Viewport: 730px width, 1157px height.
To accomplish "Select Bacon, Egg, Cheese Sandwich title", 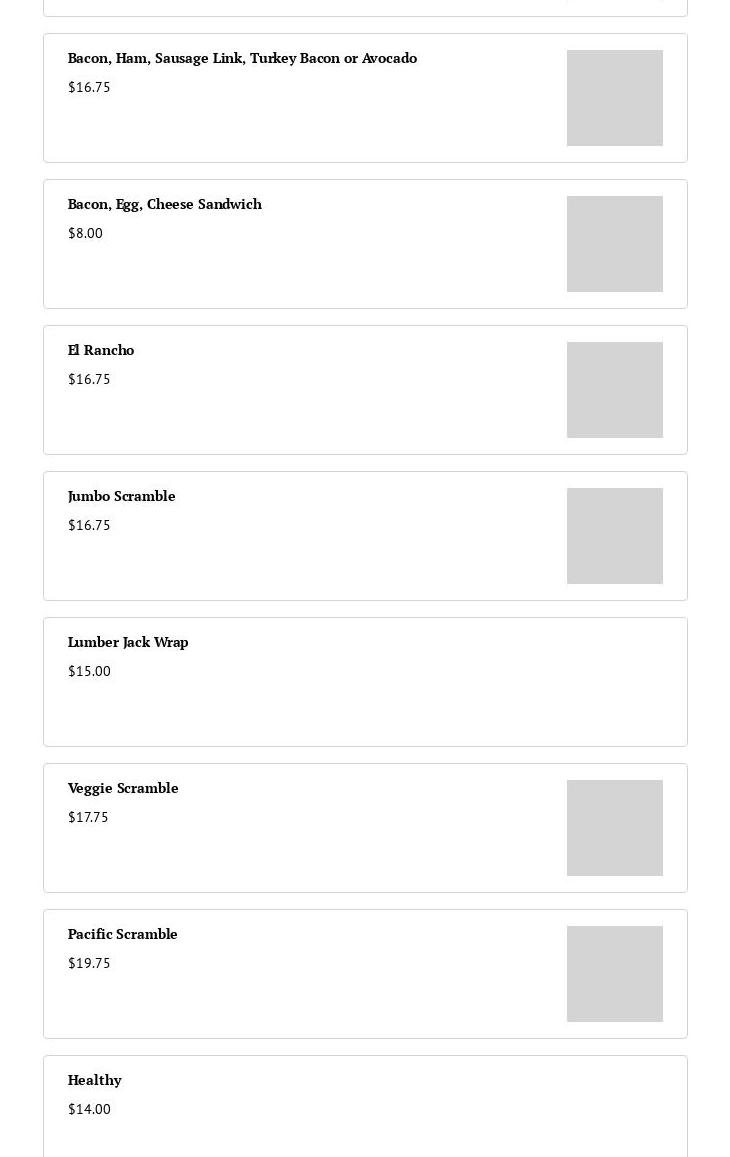I will 165,204.
